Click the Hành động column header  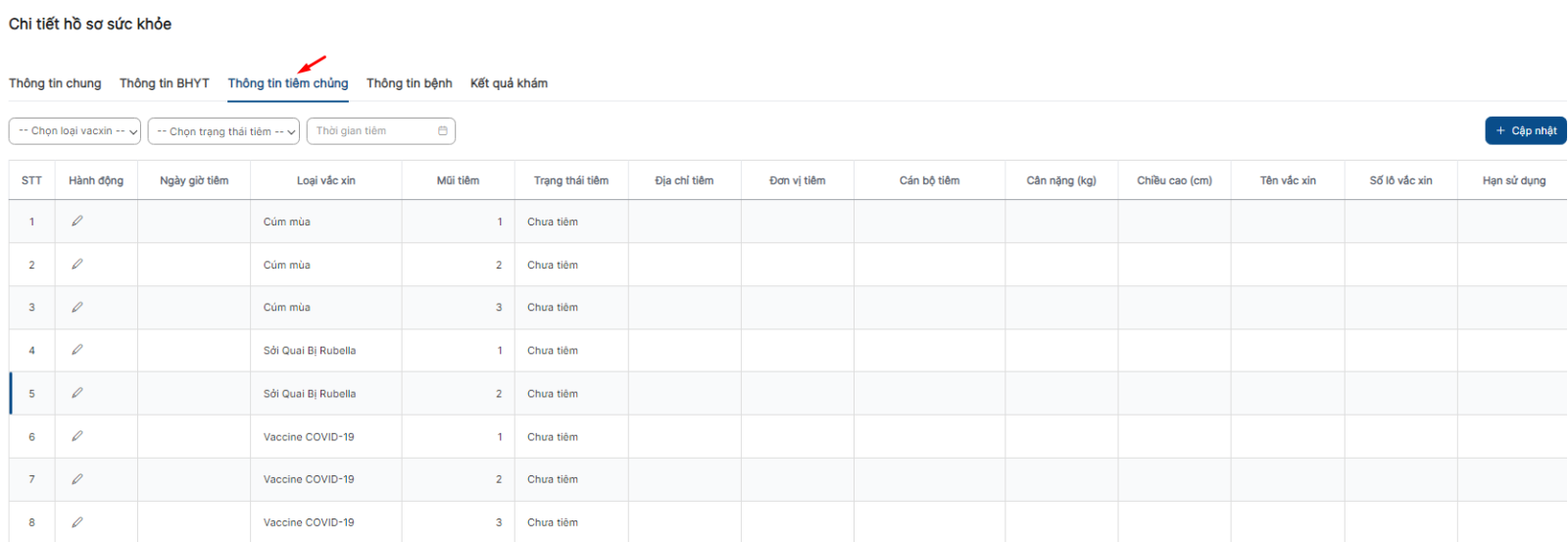pyautogui.click(x=96, y=180)
